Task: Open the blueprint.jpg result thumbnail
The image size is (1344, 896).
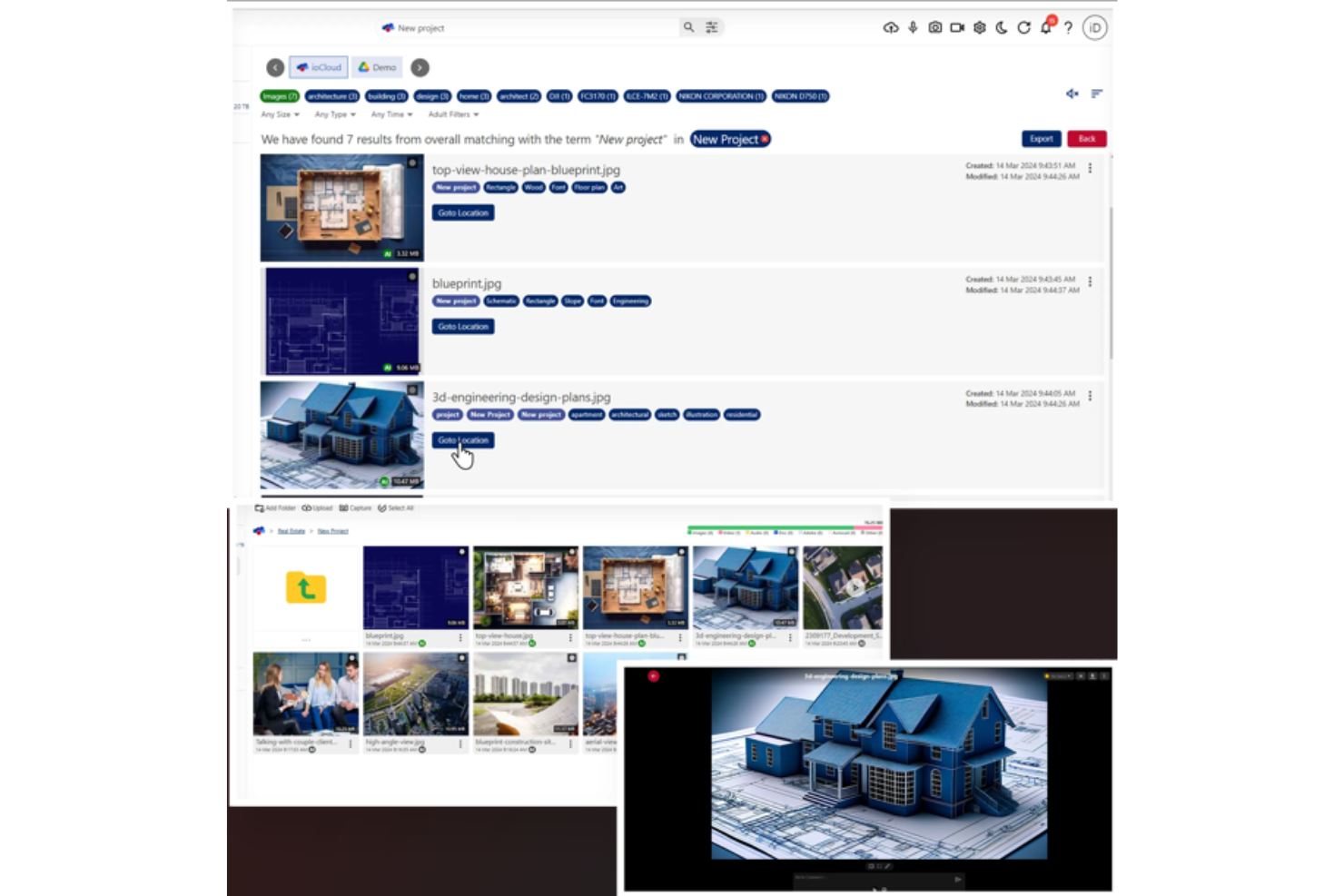Action: point(341,321)
